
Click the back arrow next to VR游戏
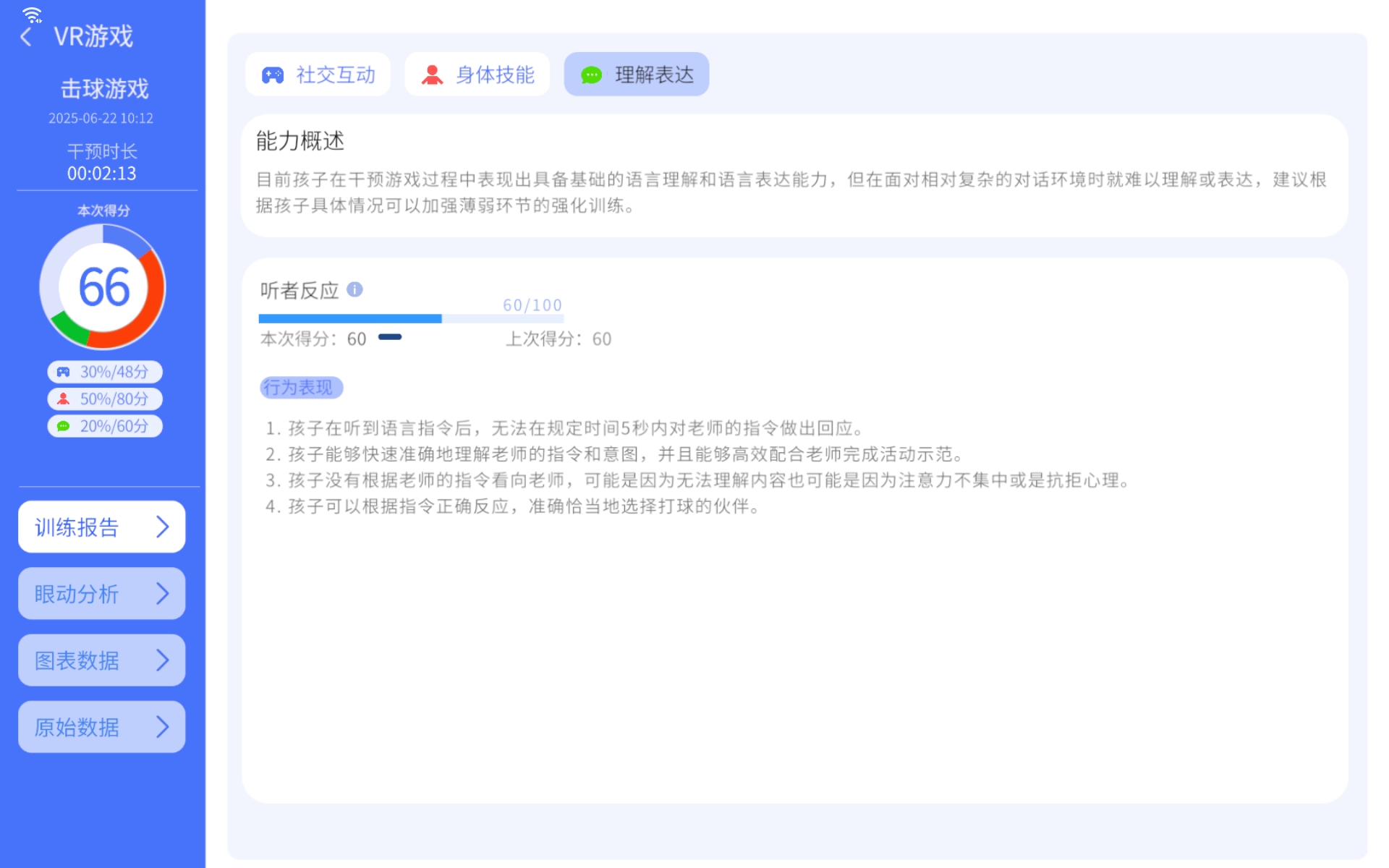click(26, 35)
